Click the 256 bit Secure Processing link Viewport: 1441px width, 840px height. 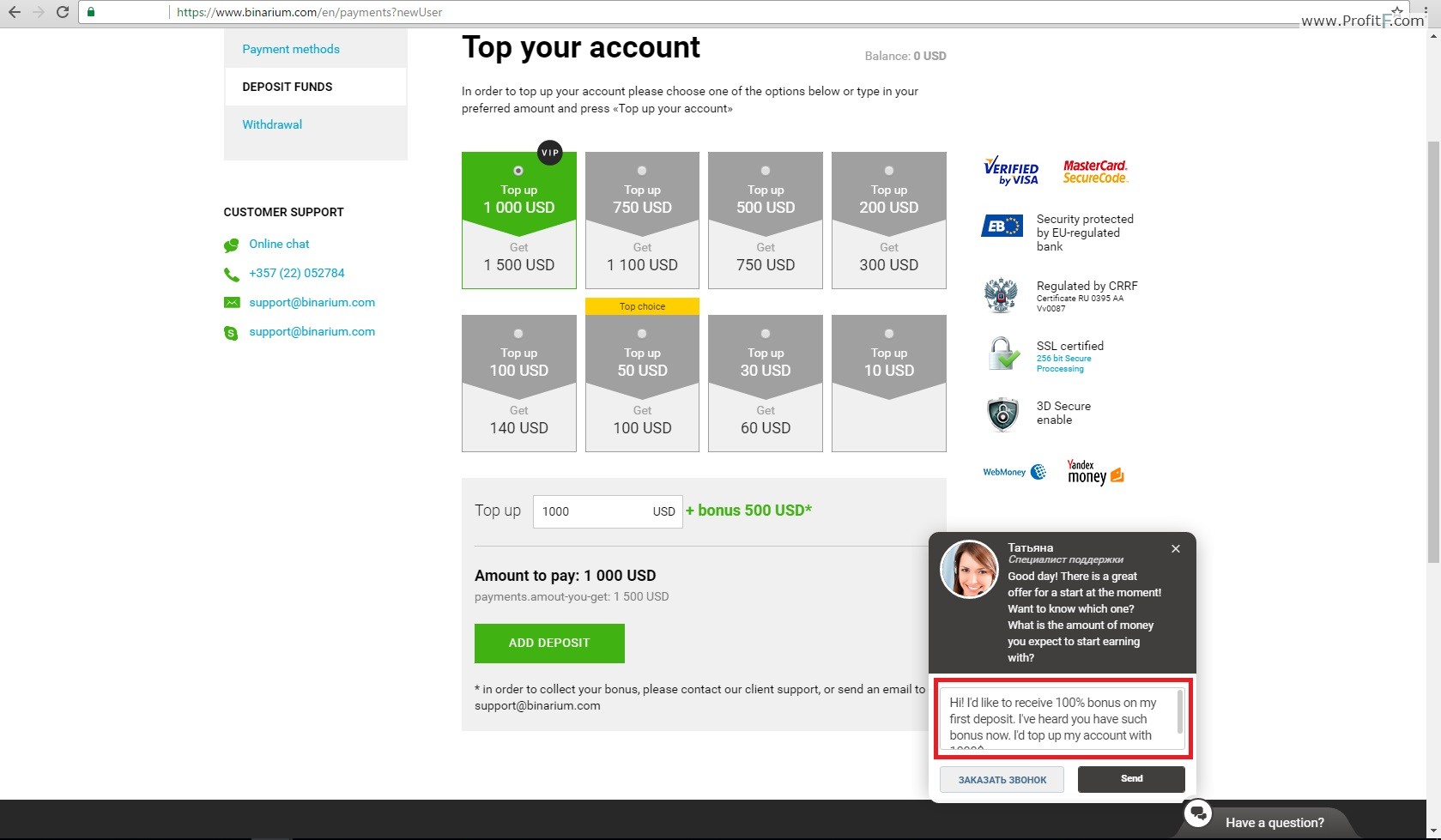pyautogui.click(x=1063, y=364)
